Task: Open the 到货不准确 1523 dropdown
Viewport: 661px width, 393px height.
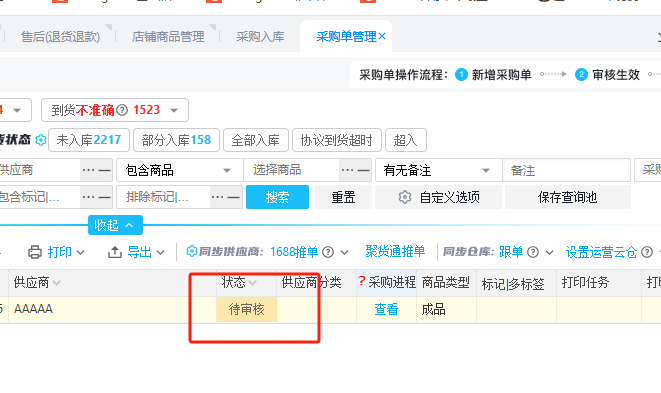Action: click(x=115, y=110)
